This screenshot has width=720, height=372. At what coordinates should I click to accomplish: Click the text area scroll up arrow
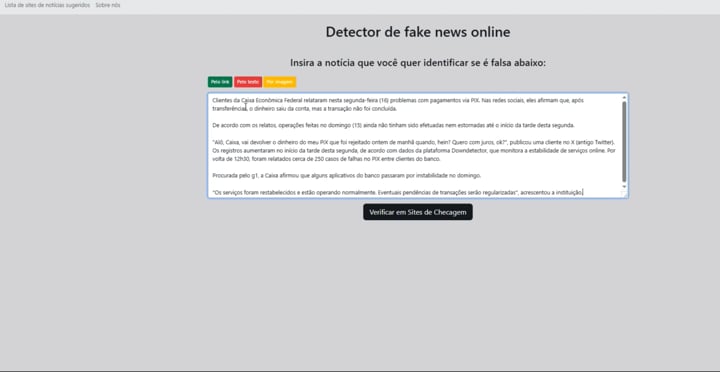(x=624, y=97)
